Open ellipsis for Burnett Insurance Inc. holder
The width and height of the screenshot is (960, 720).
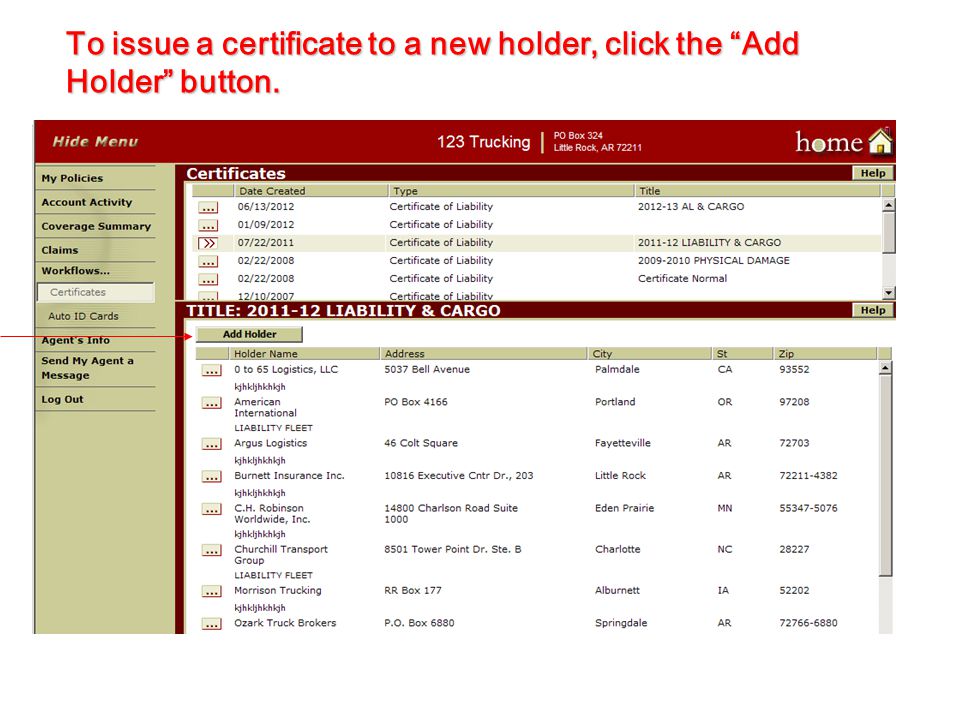pos(212,477)
